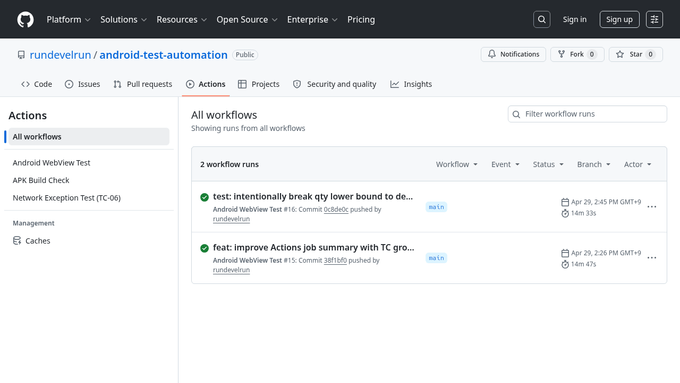Expand the Enterprise menu
Viewport: 680px width, 383px height.
(312, 20)
